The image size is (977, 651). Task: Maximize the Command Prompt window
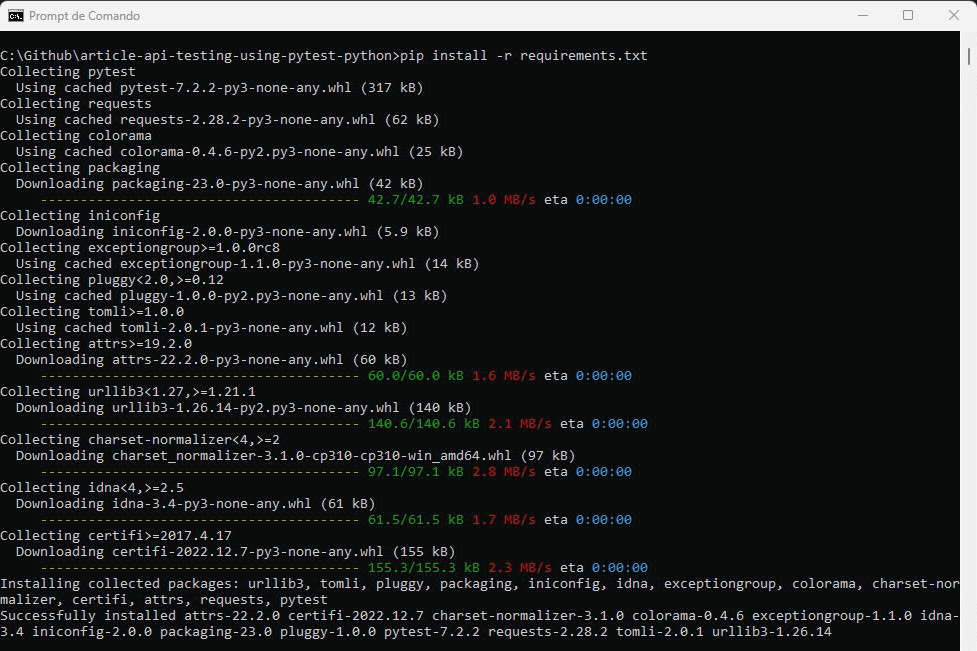click(910, 15)
